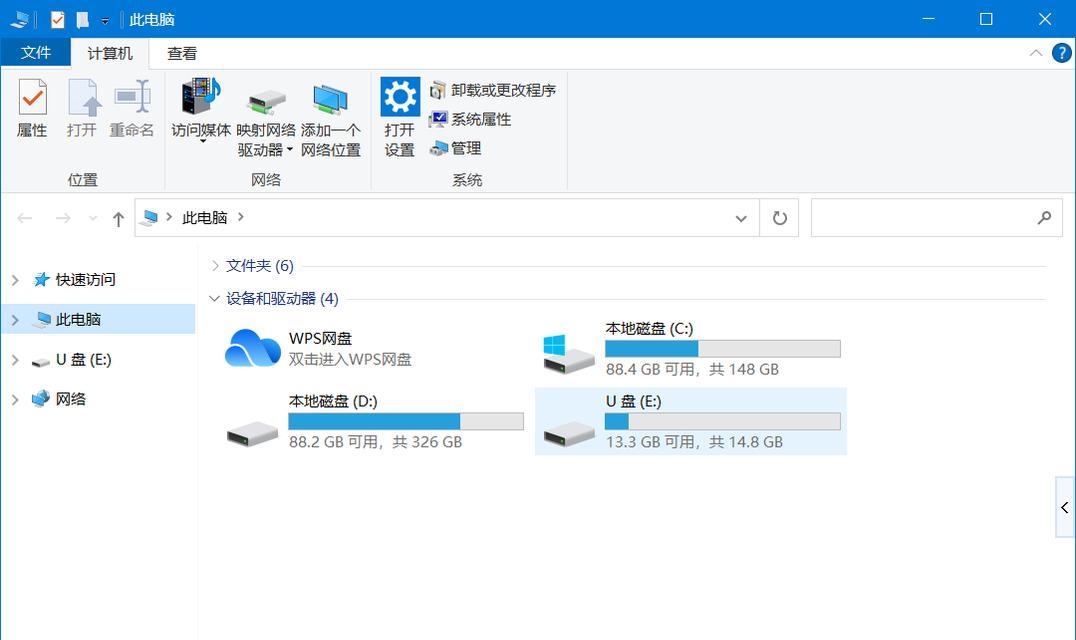
Task: Expand the 文件夹 (6) group
Action: (x=215, y=266)
